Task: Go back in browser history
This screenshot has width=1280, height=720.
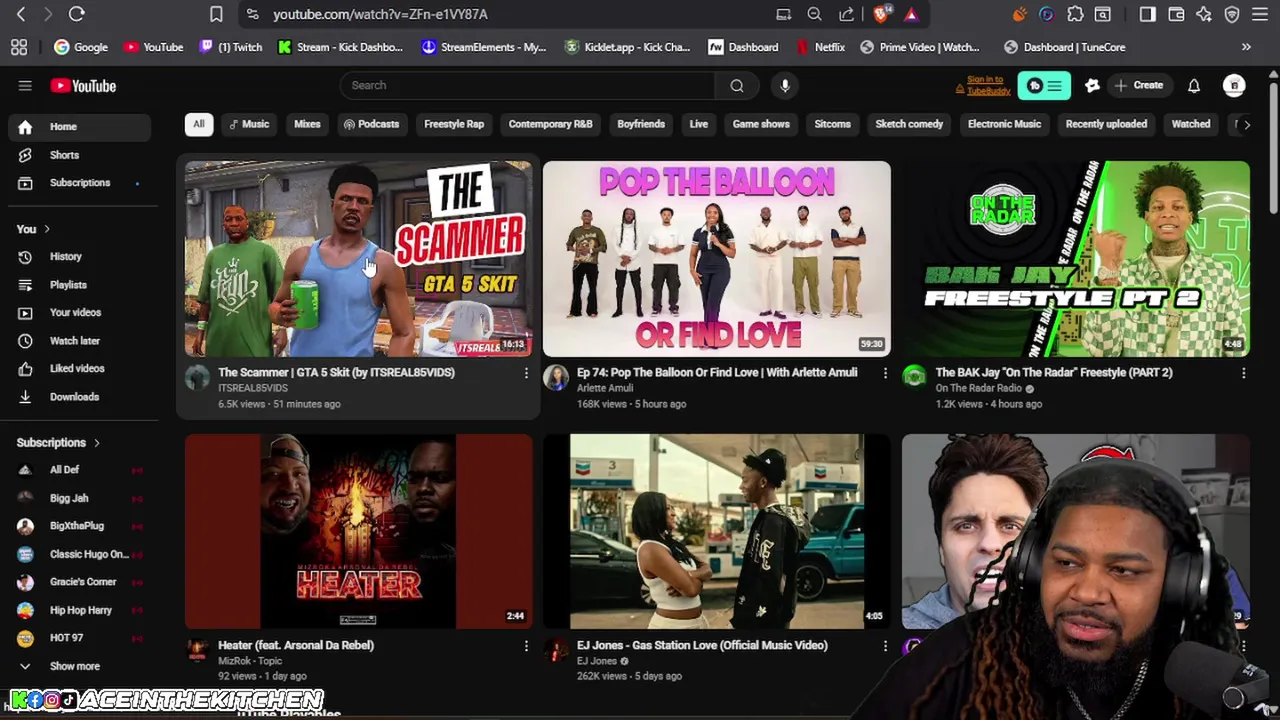Action: click(x=21, y=14)
